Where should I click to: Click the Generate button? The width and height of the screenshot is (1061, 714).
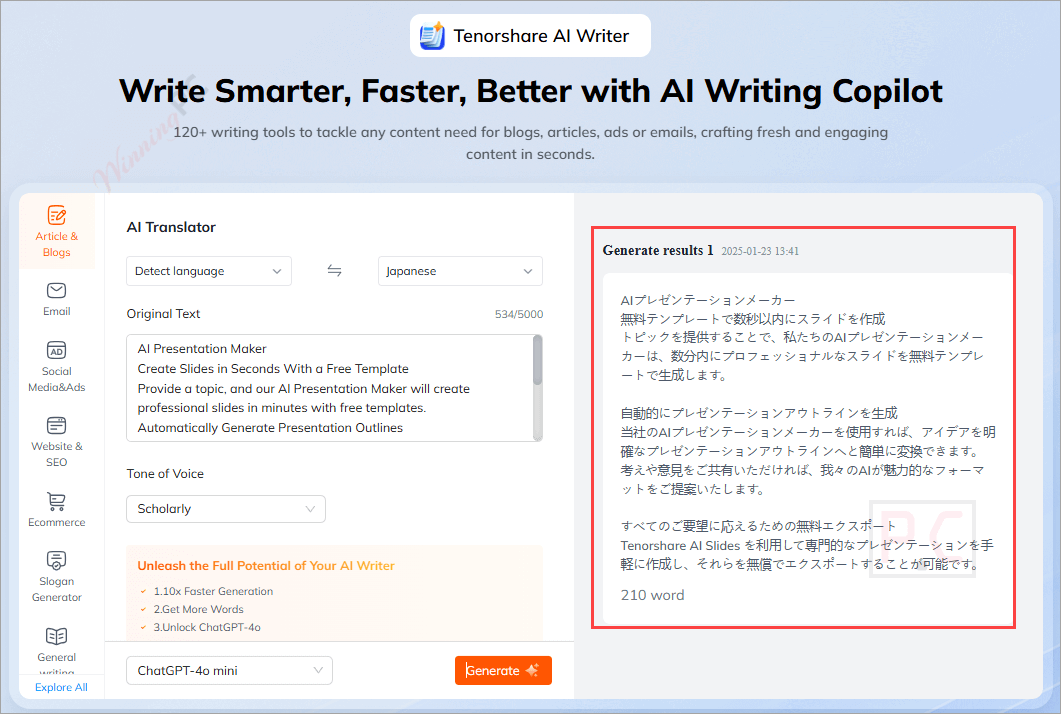tap(503, 670)
